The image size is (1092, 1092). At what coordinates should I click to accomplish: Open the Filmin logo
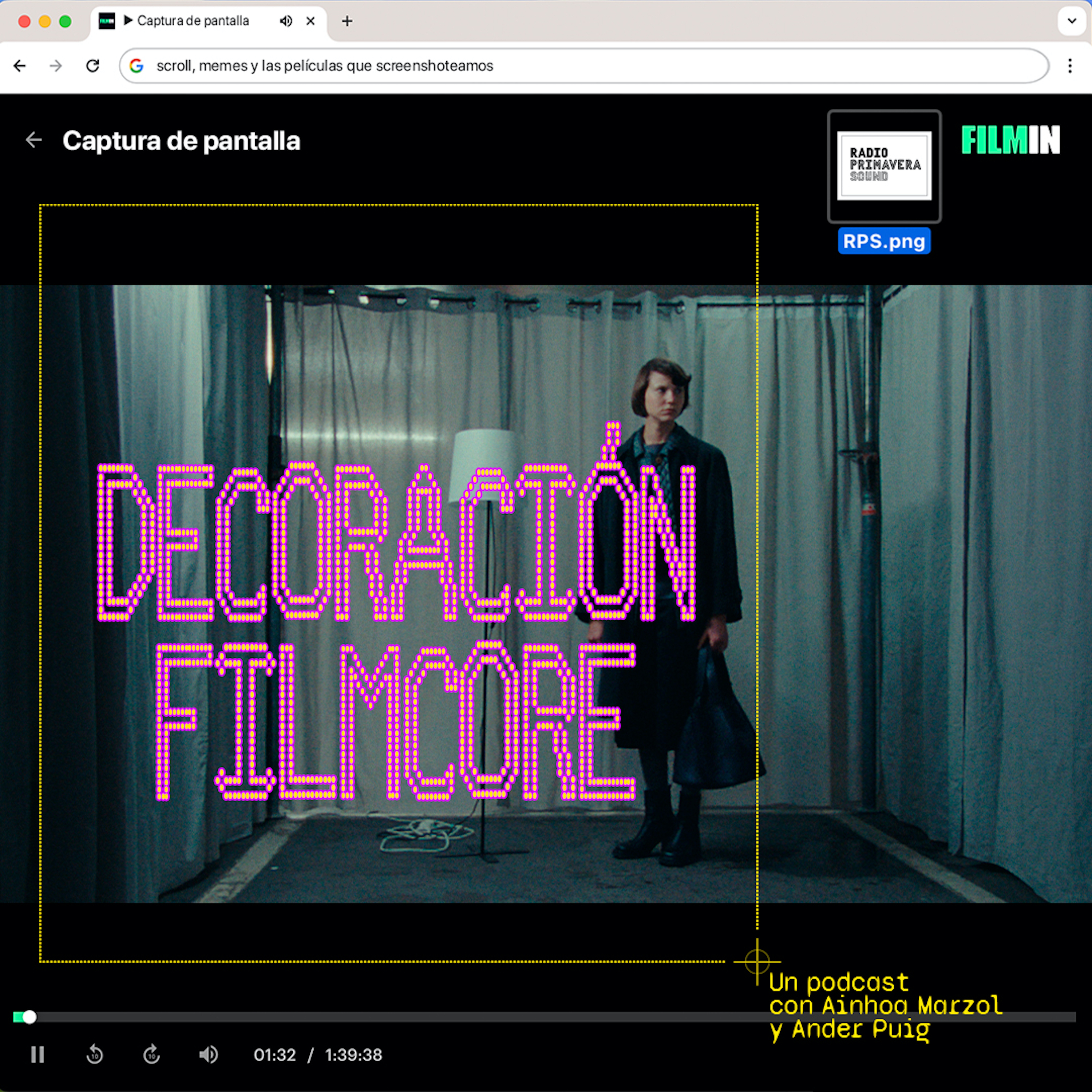(1010, 140)
